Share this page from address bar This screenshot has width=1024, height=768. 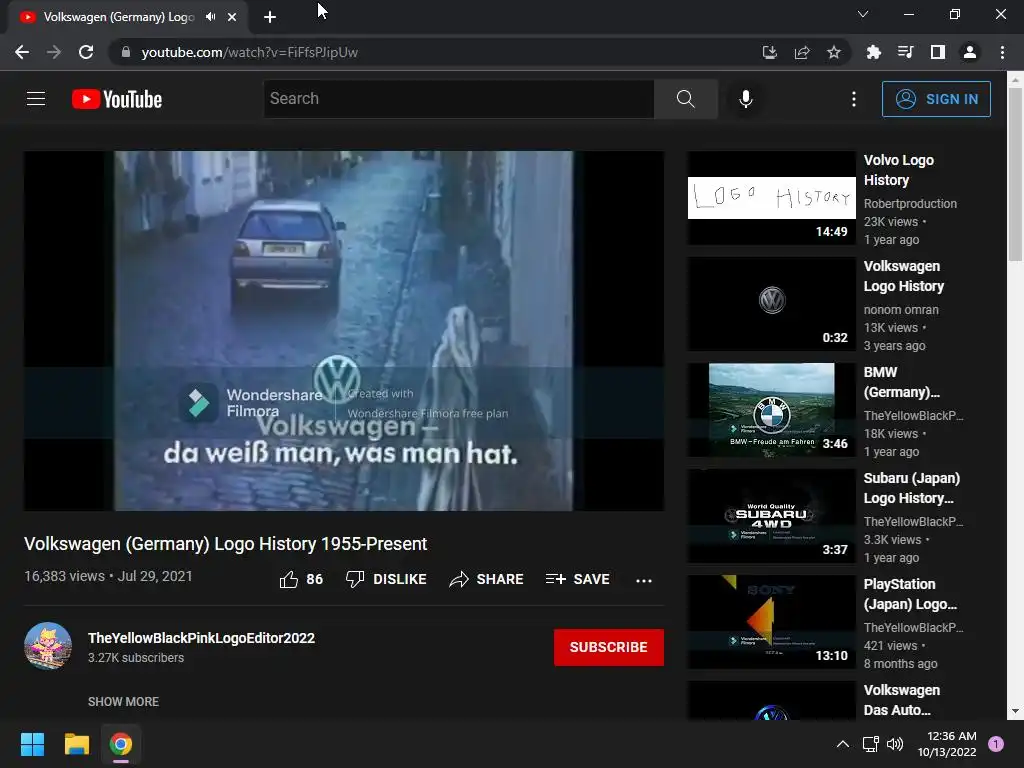802,52
